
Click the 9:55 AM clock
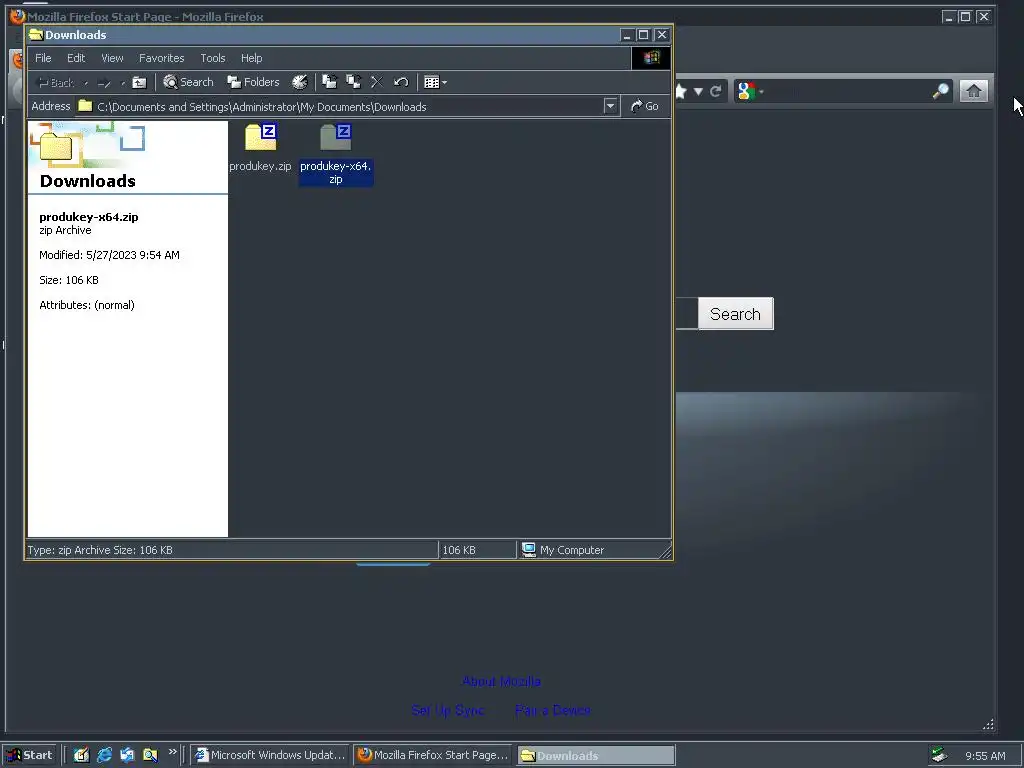click(985, 756)
